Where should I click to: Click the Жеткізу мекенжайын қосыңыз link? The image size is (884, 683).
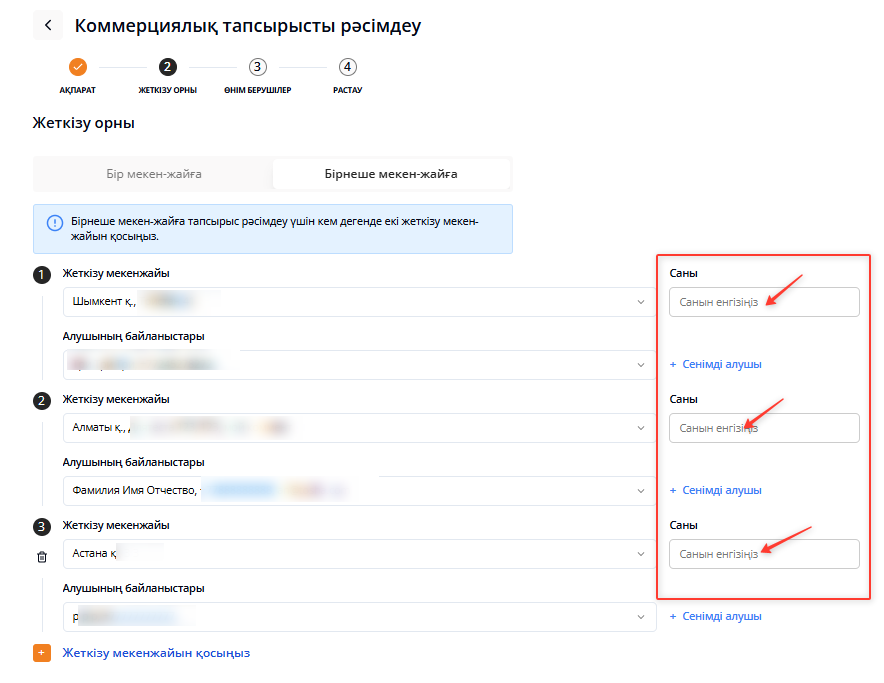coord(156,653)
